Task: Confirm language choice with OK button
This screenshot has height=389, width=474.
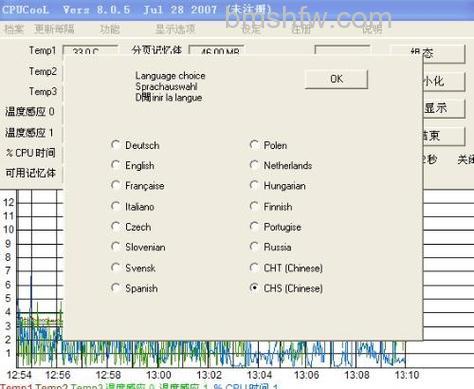Action: click(x=336, y=79)
